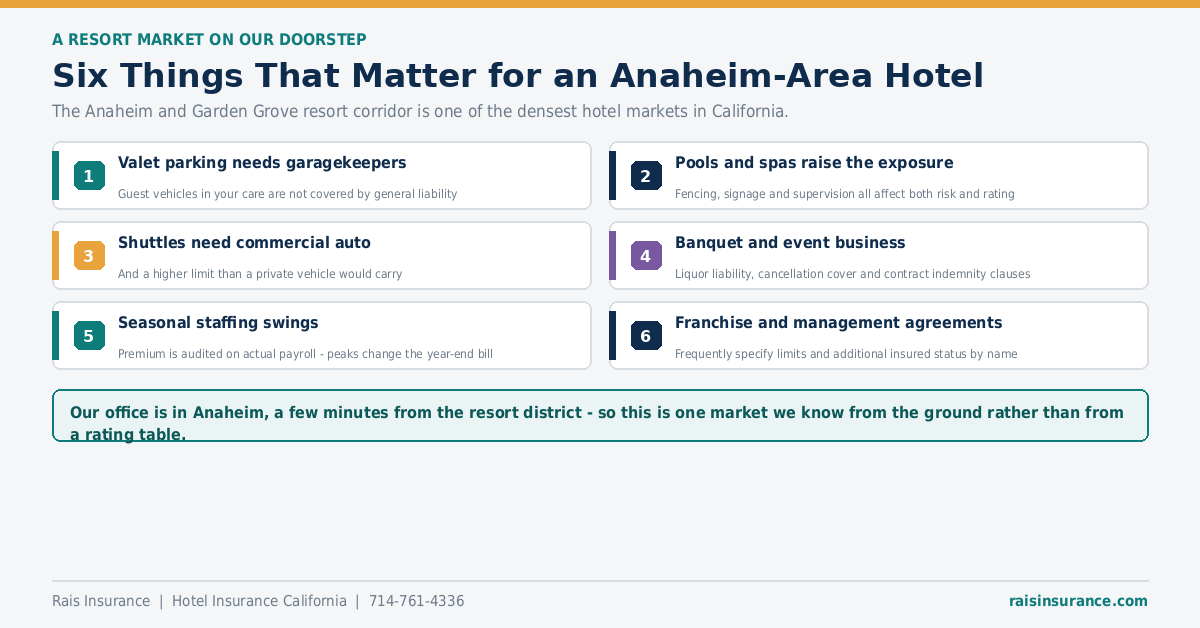Select the Pools and spas raise the exposure heading
1200x628 pixels.
point(814,163)
